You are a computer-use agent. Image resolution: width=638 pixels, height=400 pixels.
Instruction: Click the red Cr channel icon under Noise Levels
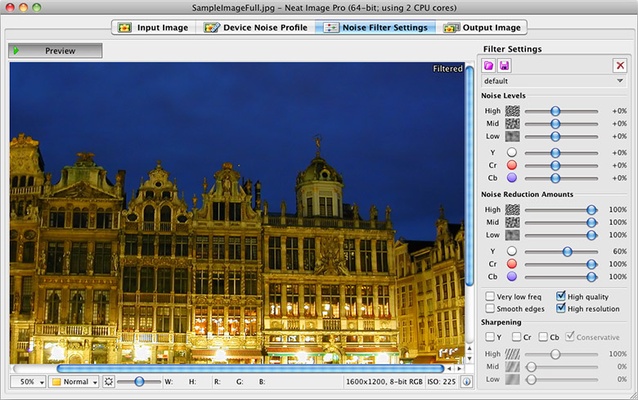512,164
